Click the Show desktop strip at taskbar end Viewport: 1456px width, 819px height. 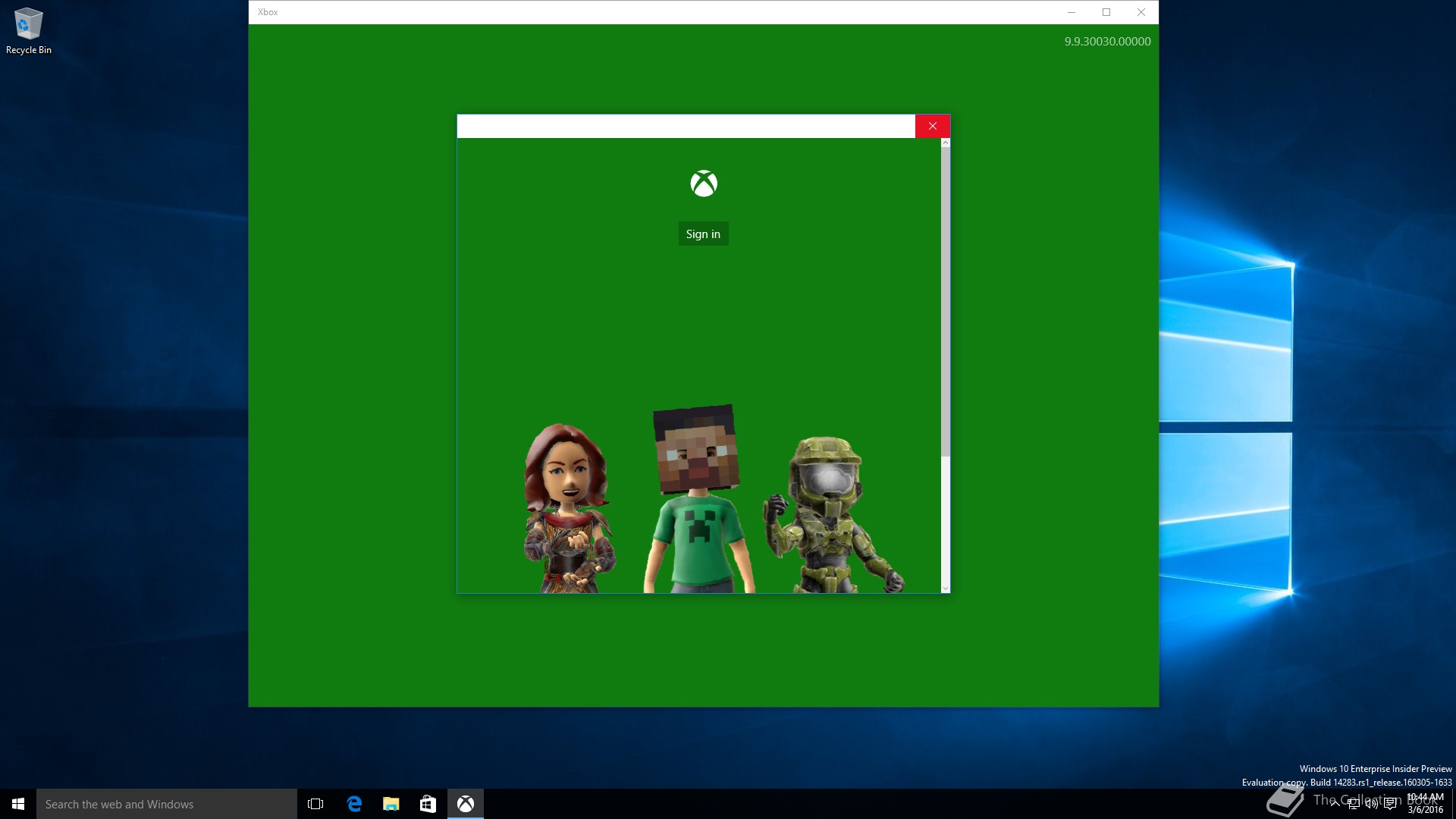tap(1454, 804)
